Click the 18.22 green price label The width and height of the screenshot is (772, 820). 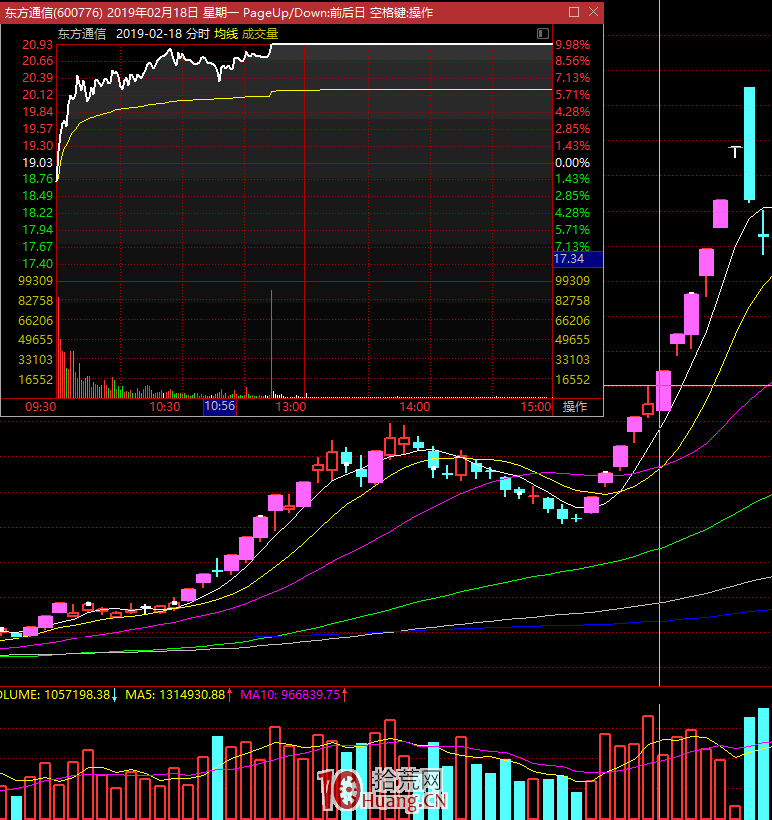coord(38,213)
